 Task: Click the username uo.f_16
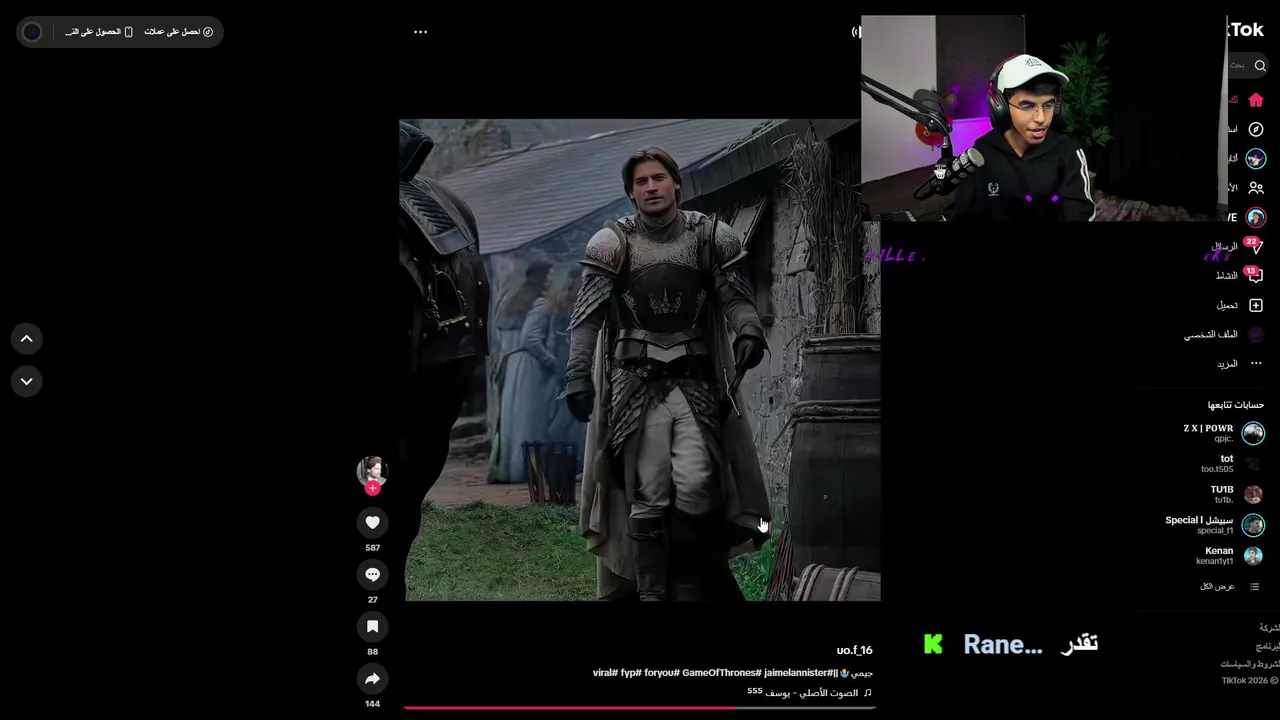854,650
